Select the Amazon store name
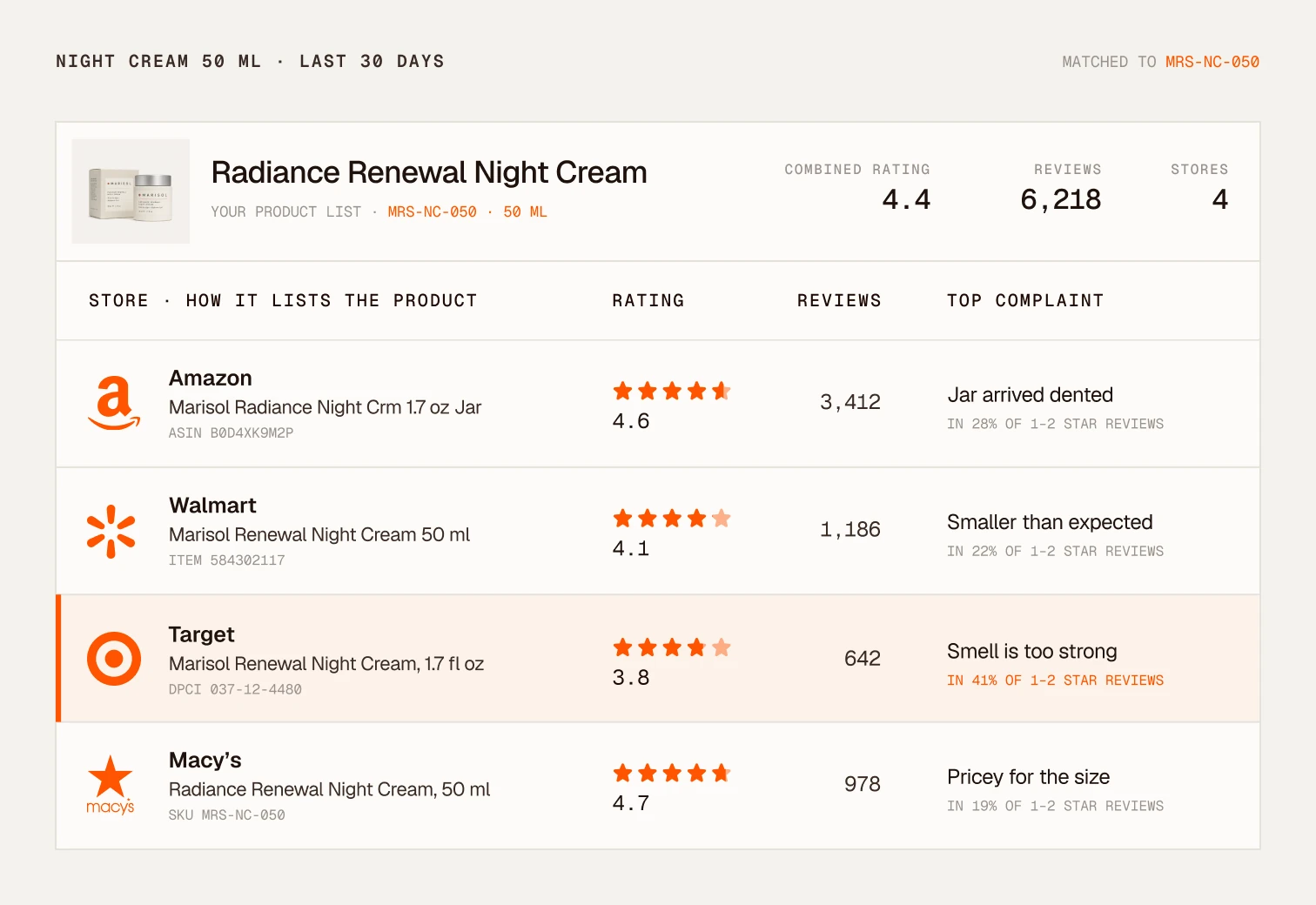The image size is (1316, 905). coord(211,379)
